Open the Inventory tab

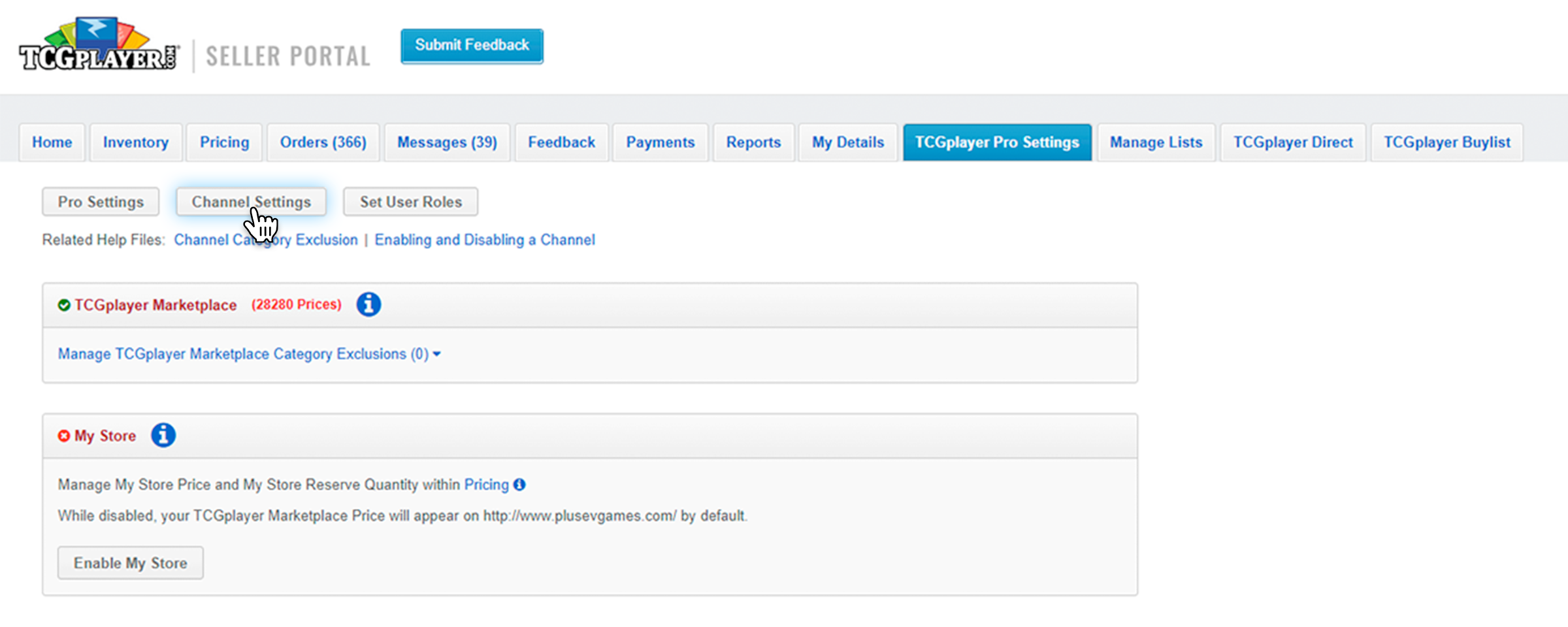136,142
